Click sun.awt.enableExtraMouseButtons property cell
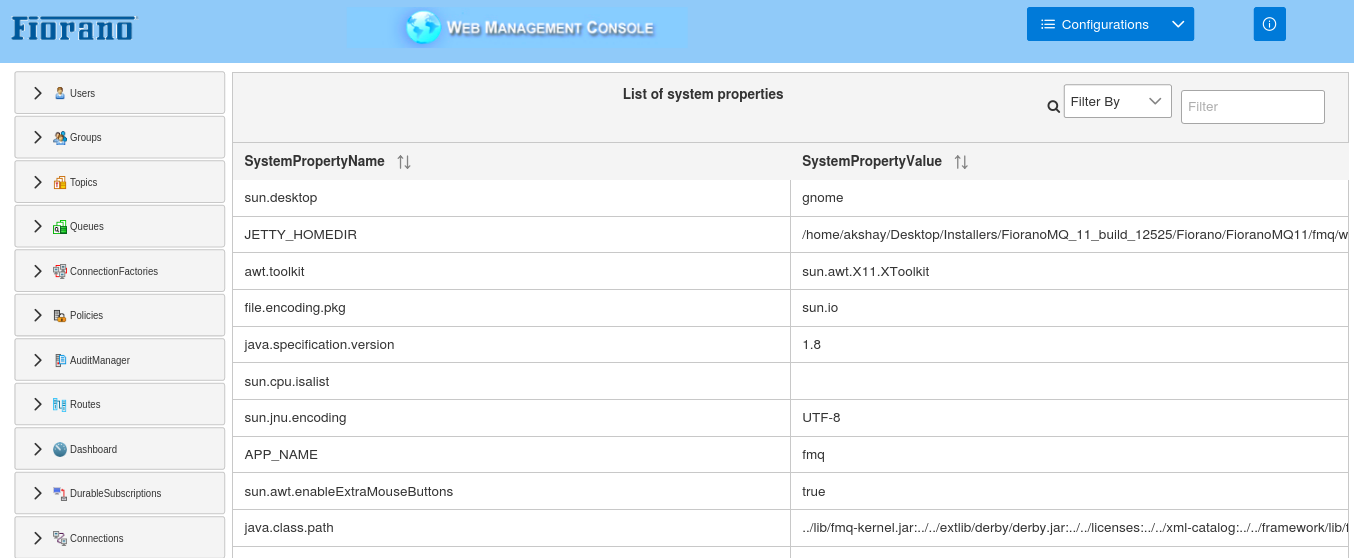 click(511, 491)
